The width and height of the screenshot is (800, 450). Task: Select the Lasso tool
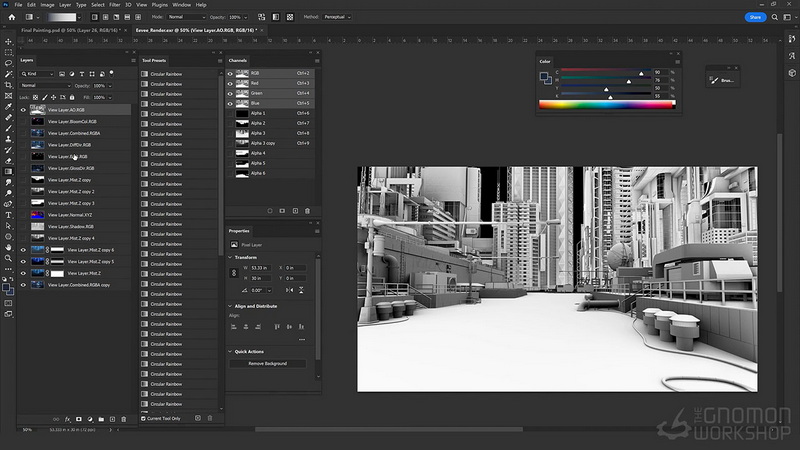[8, 63]
